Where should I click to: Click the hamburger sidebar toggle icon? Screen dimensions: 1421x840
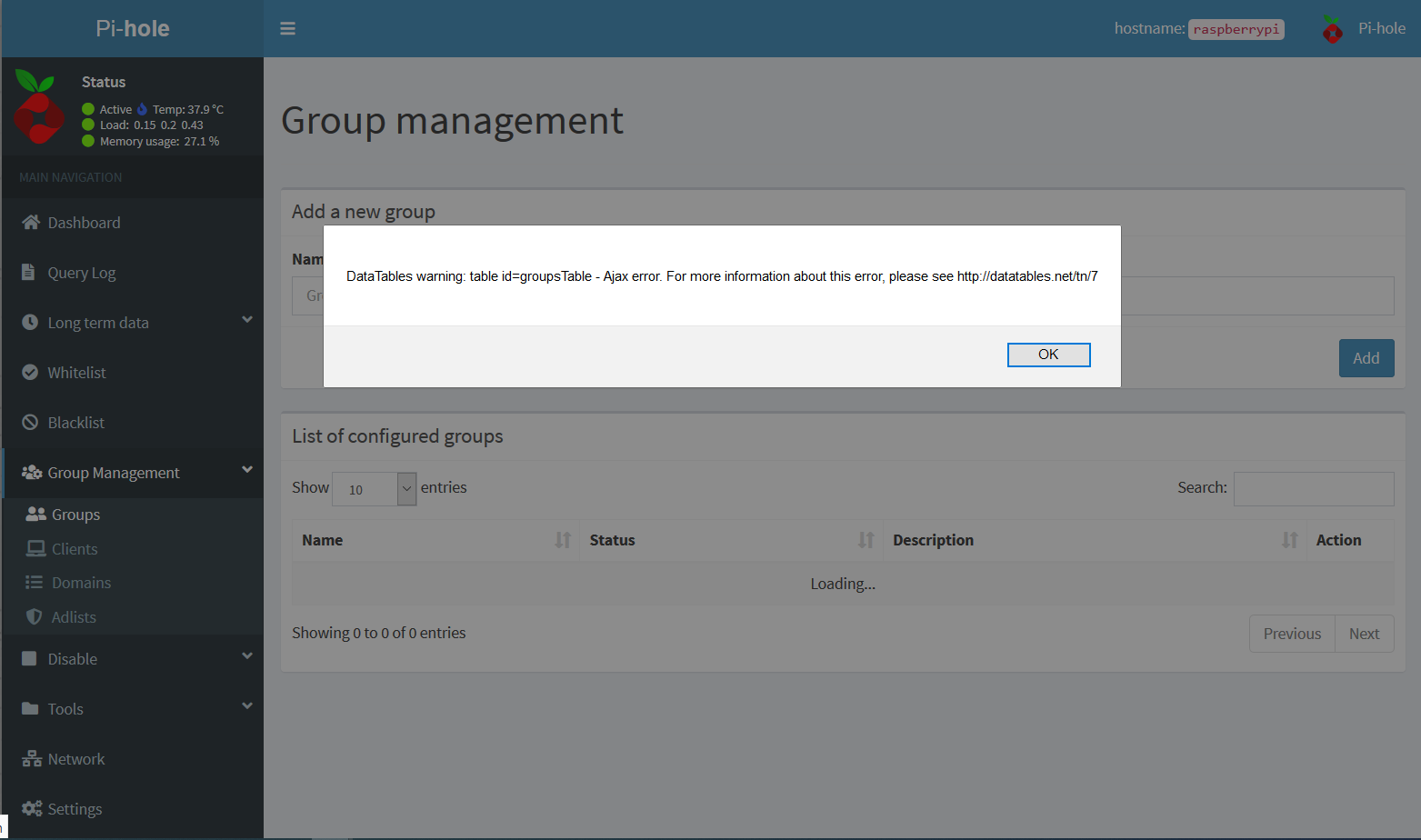287,28
